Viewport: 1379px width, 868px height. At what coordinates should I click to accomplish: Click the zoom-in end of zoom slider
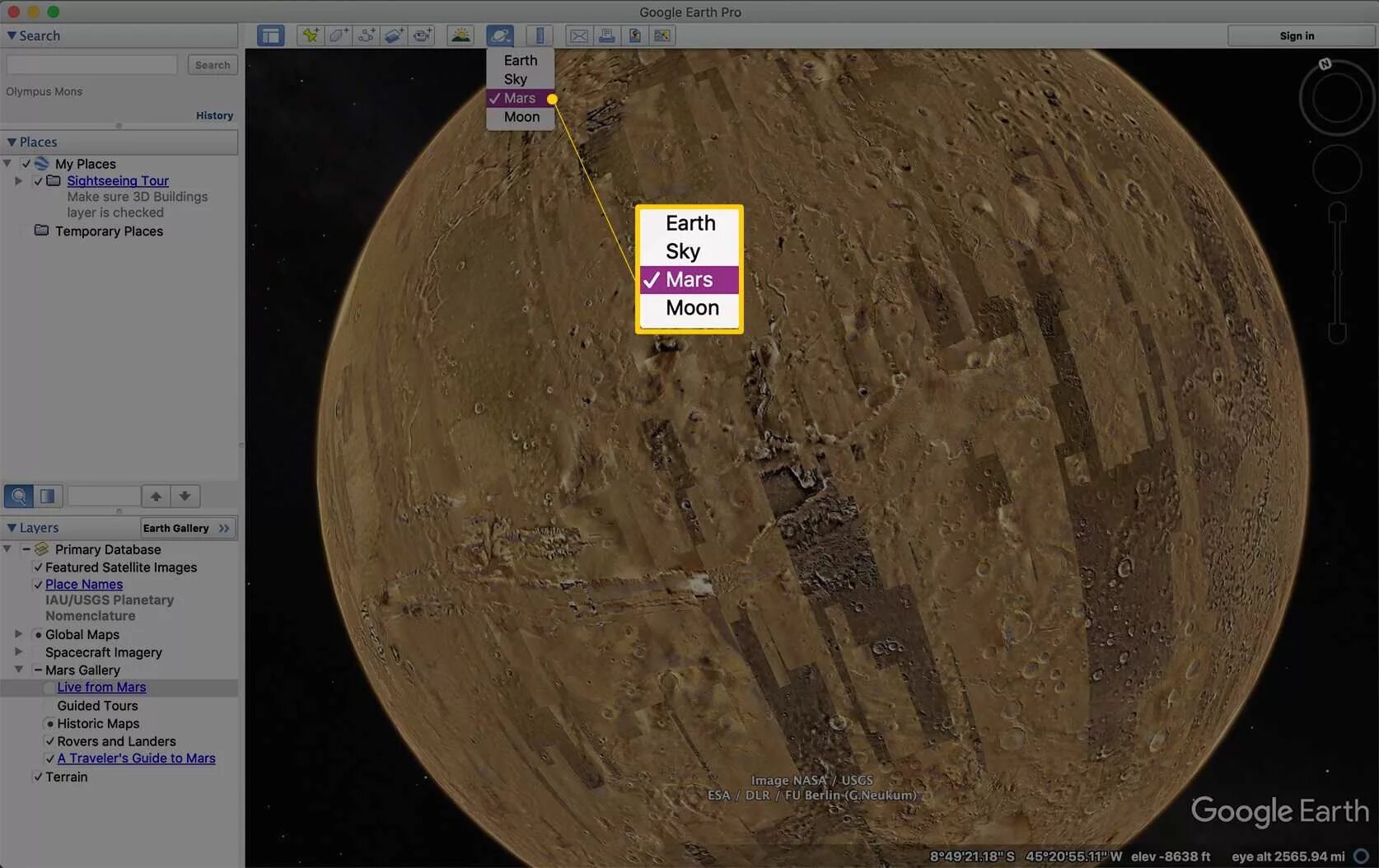pos(1337,212)
